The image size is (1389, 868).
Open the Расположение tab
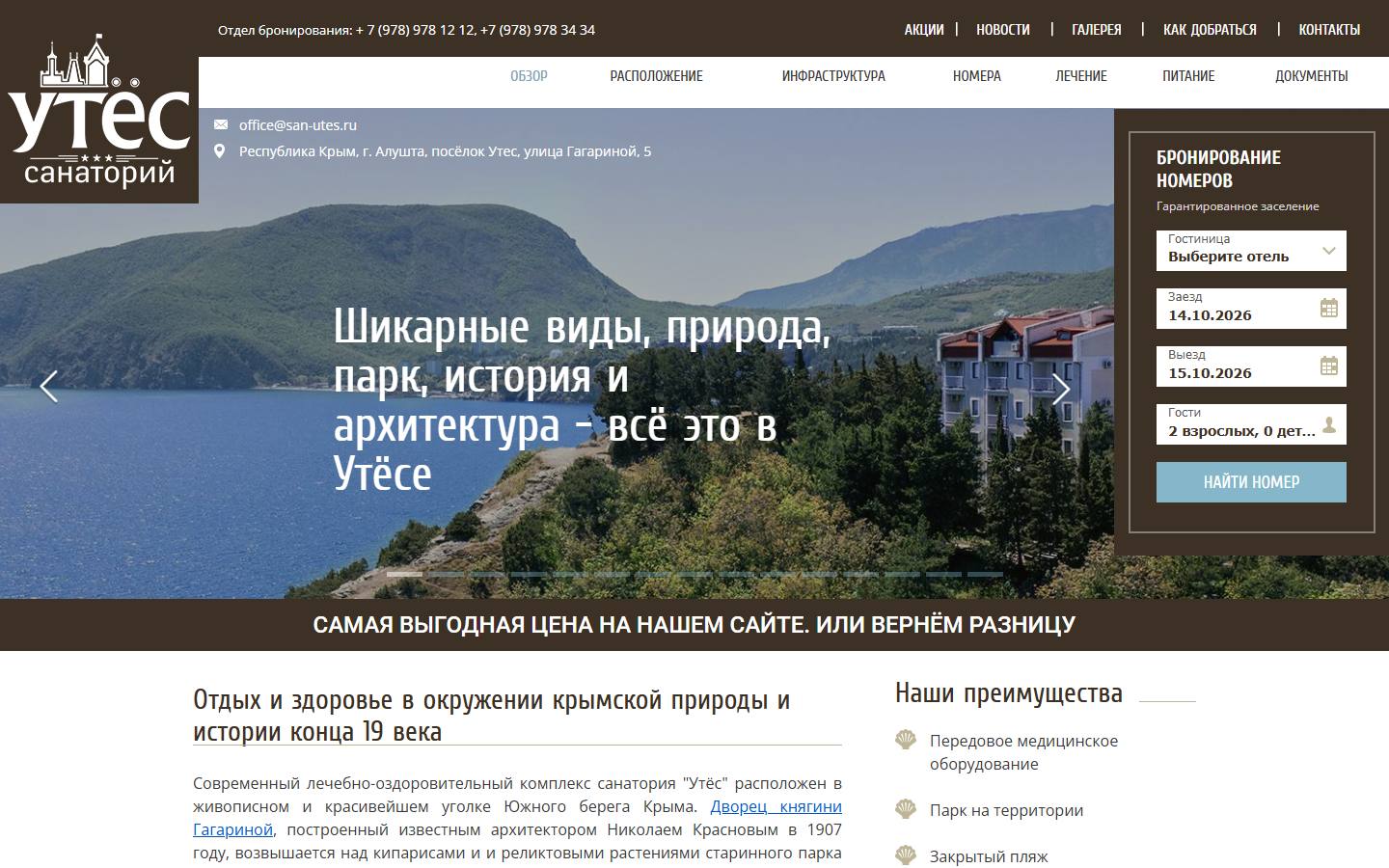(656, 76)
